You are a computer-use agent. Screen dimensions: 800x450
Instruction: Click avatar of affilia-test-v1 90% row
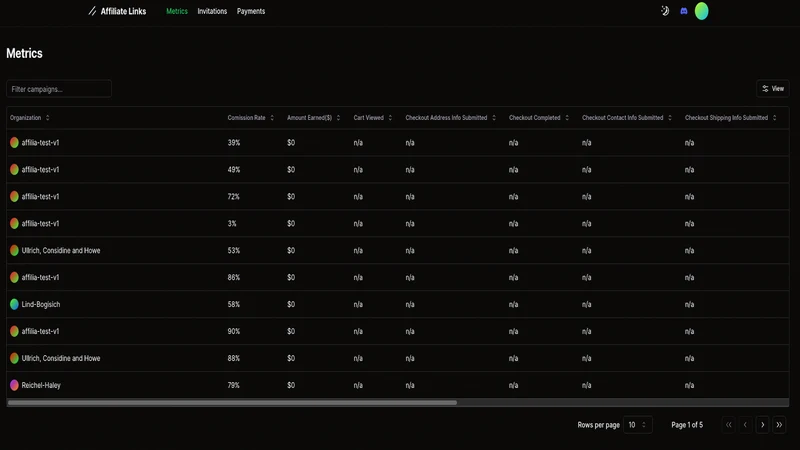[x=14, y=331]
